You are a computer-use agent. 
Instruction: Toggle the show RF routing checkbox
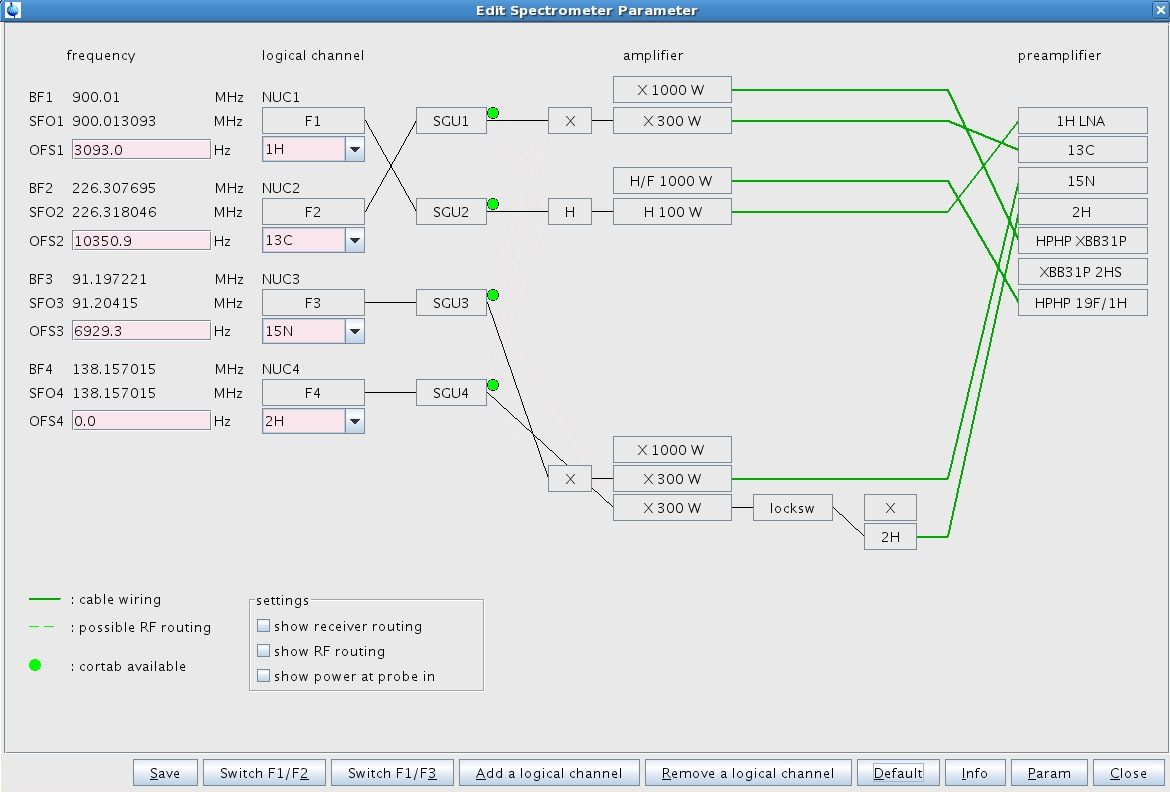pos(264,651)
